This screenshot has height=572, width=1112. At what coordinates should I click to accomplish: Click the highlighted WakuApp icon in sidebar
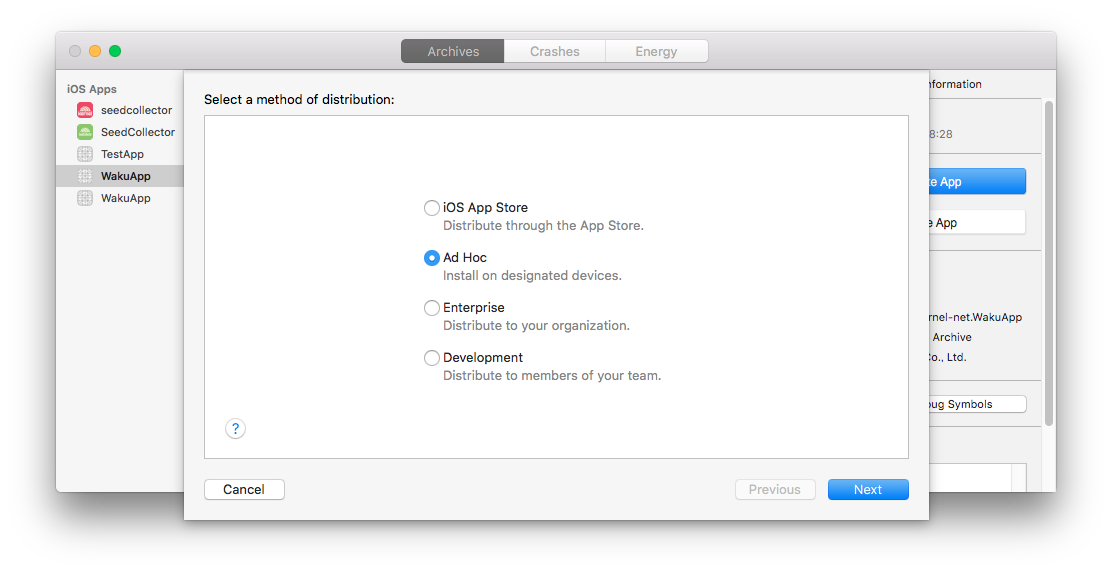click(85, 176)
